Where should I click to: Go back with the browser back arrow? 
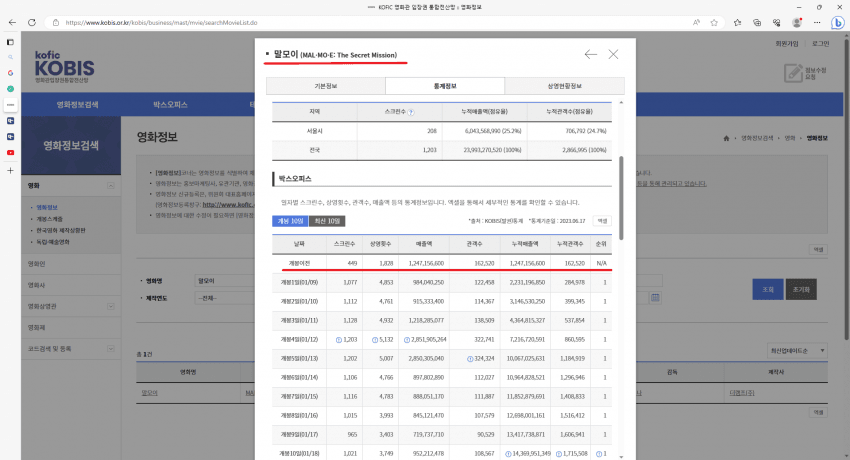click(x=12, y=22)
